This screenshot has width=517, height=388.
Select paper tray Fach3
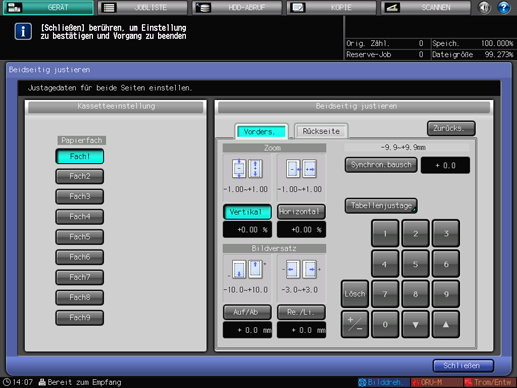[80, 196]
